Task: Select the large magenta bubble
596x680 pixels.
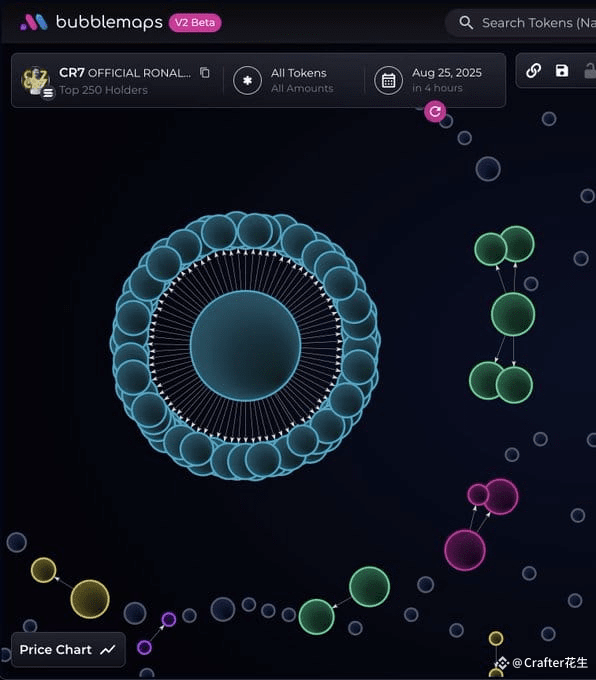Action: 465,550
